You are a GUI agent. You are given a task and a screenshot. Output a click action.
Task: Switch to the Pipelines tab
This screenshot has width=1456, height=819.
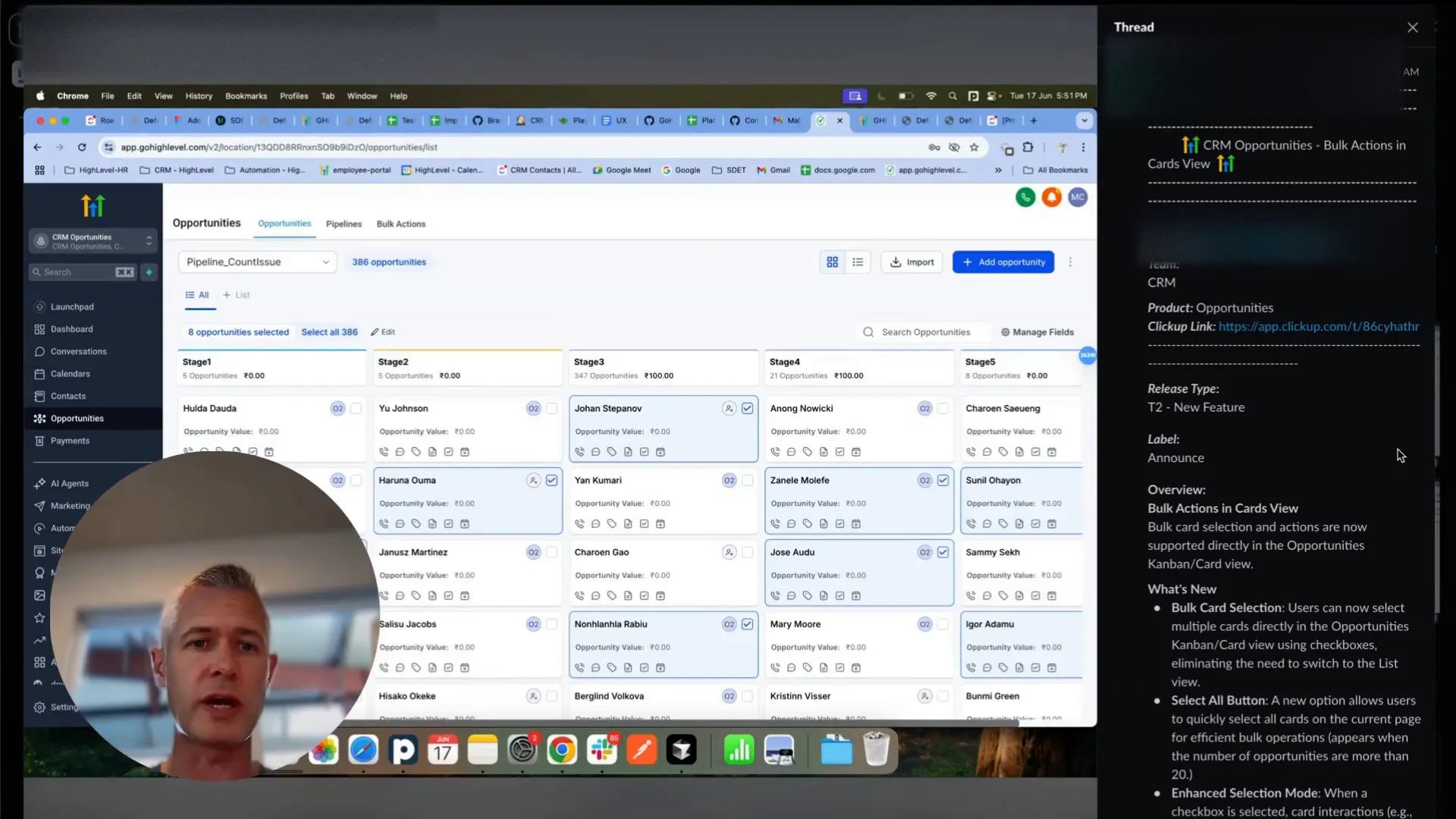point(344,224)
